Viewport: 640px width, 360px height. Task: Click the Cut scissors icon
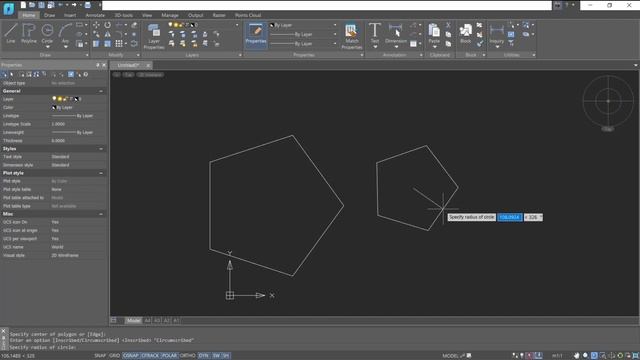pos(448,25)
